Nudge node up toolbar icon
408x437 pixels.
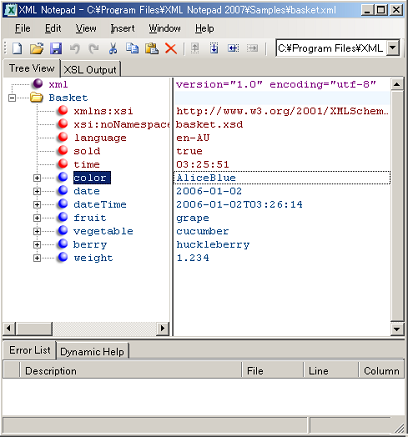tap(195, 48)
